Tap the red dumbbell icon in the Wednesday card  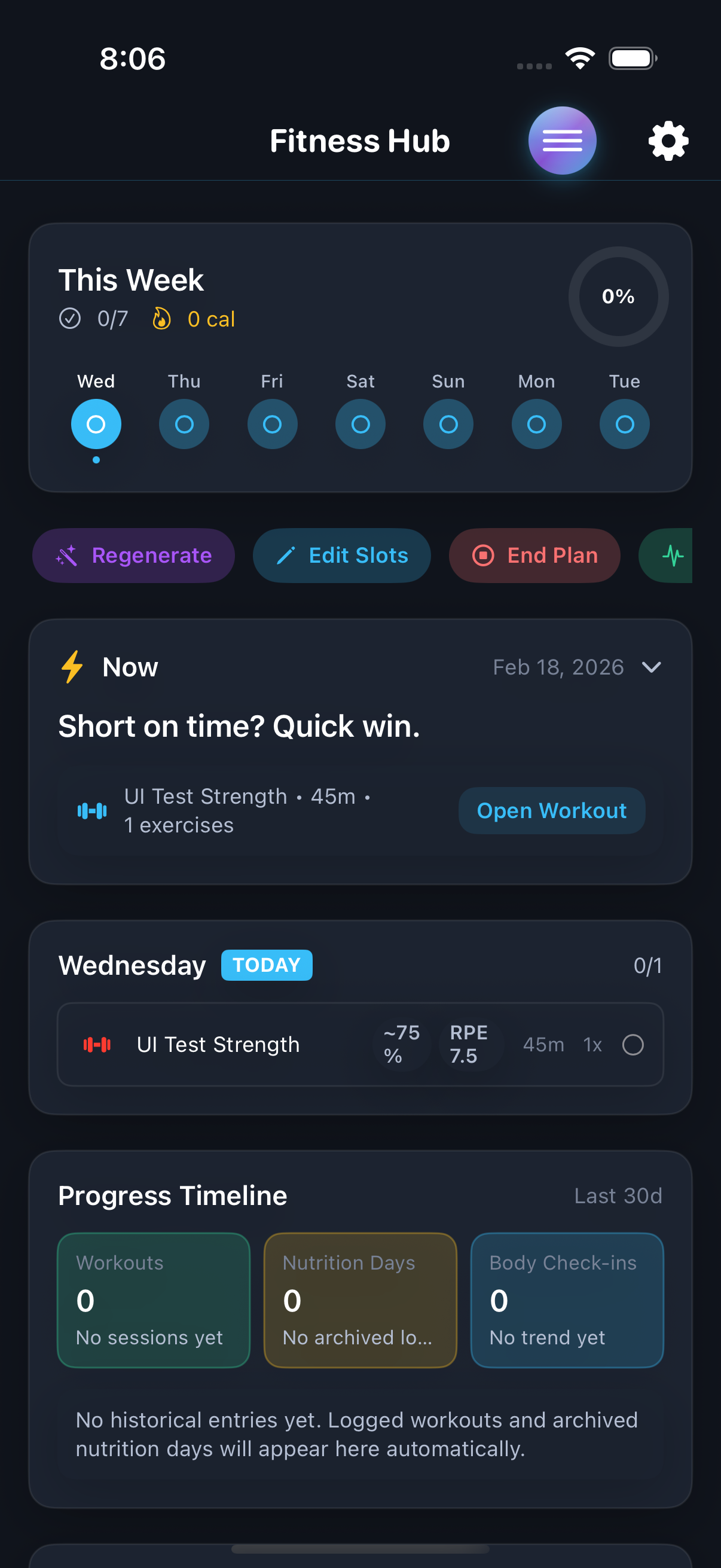[96, 1044]
